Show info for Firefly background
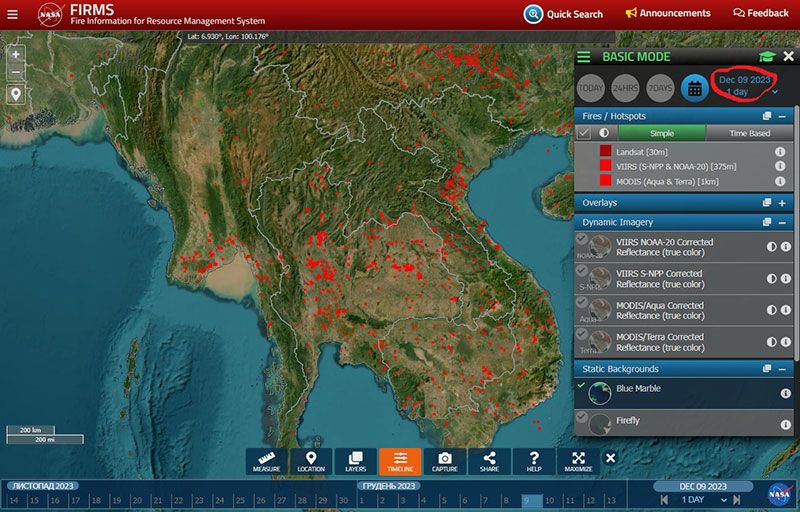This screenshot has height=512, width=800. point(786,424)
